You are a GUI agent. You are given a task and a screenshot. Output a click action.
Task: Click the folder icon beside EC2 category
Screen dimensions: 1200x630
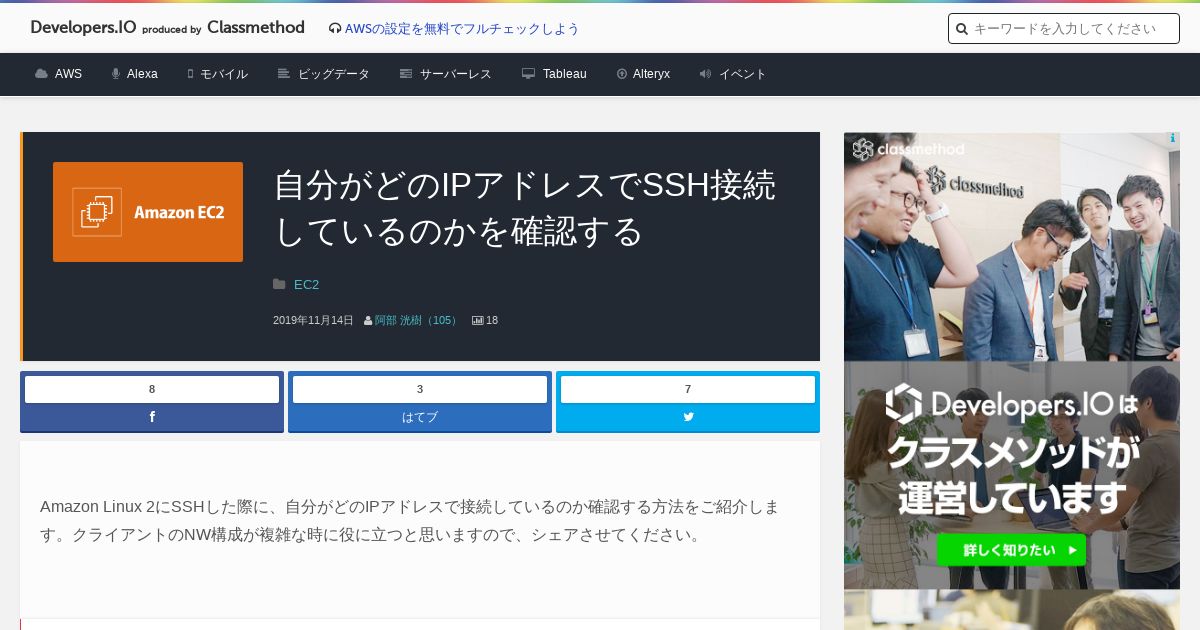click(280, 285)
